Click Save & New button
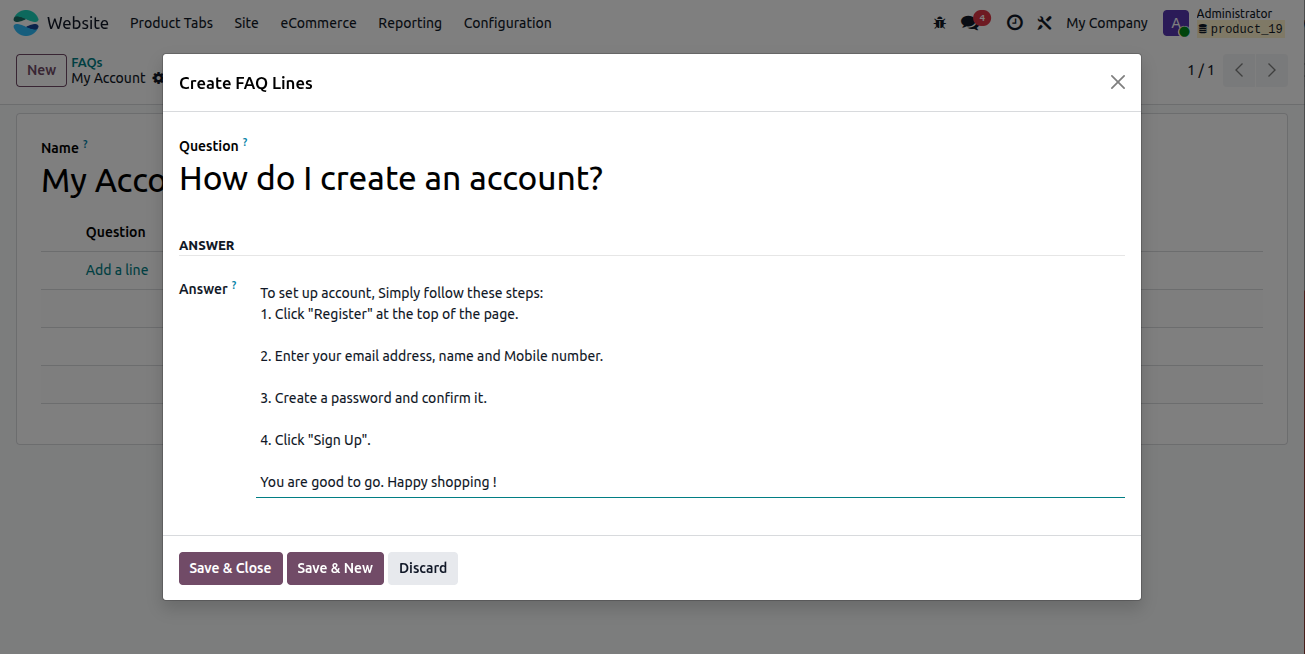The height and width of the screenshot is (654, 1305). (x=335, y=568)
